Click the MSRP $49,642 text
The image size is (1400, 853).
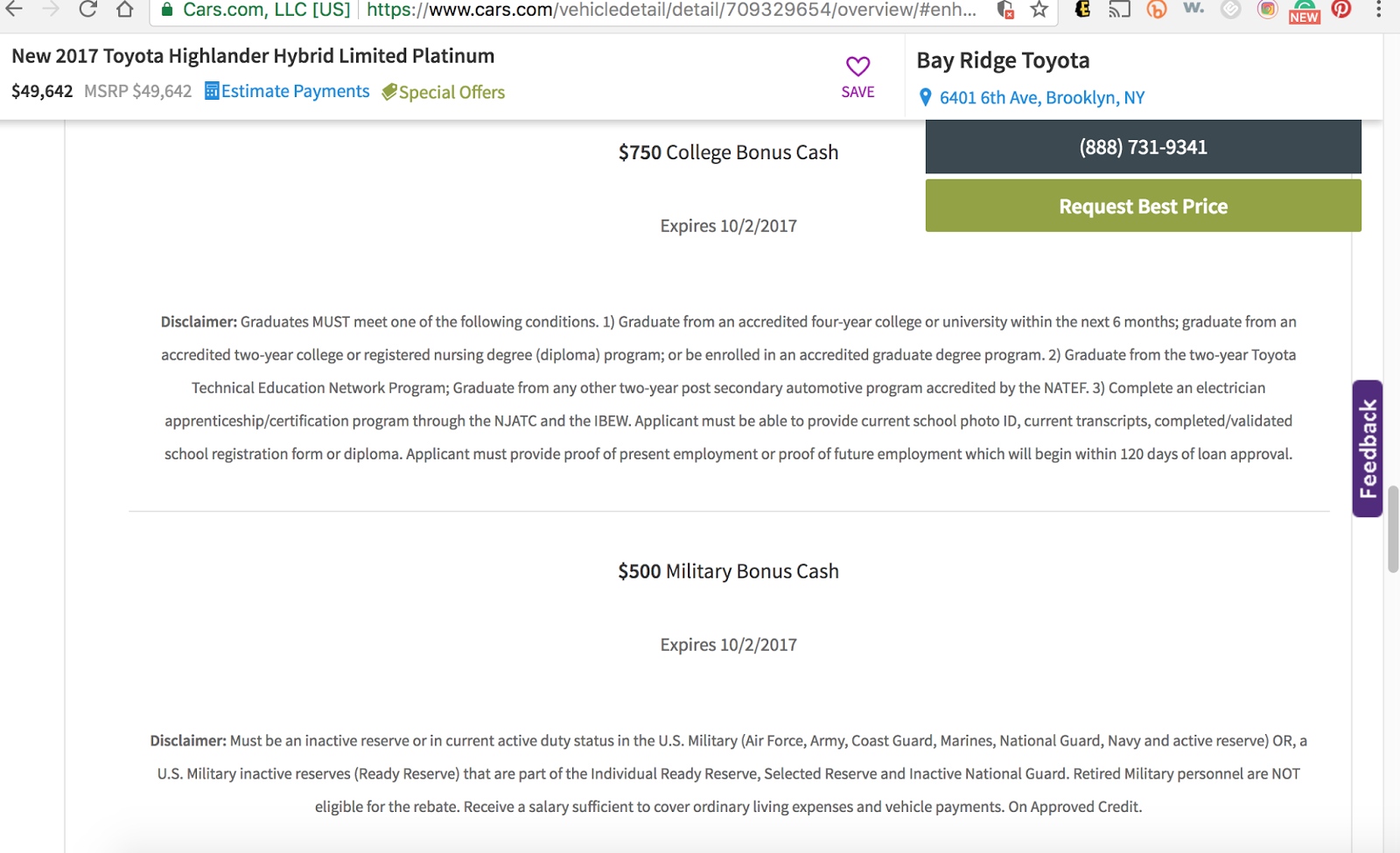coord(137,91)
